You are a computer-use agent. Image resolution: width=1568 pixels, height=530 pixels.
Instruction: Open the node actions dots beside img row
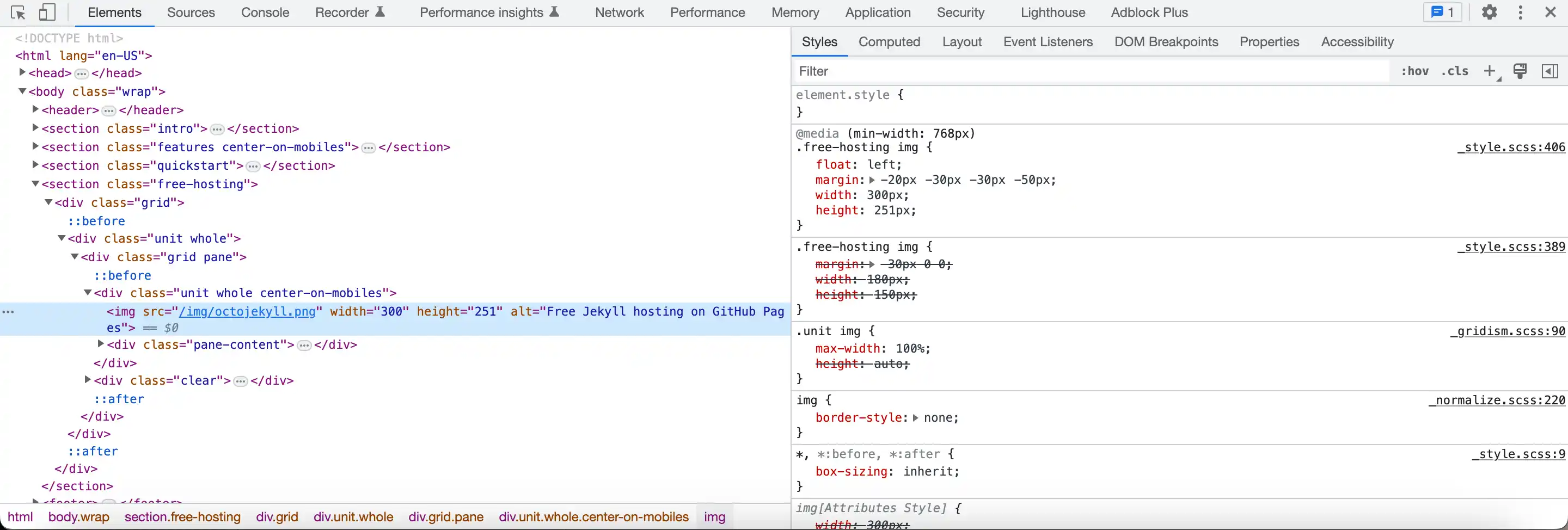click(x=8, y=312)
